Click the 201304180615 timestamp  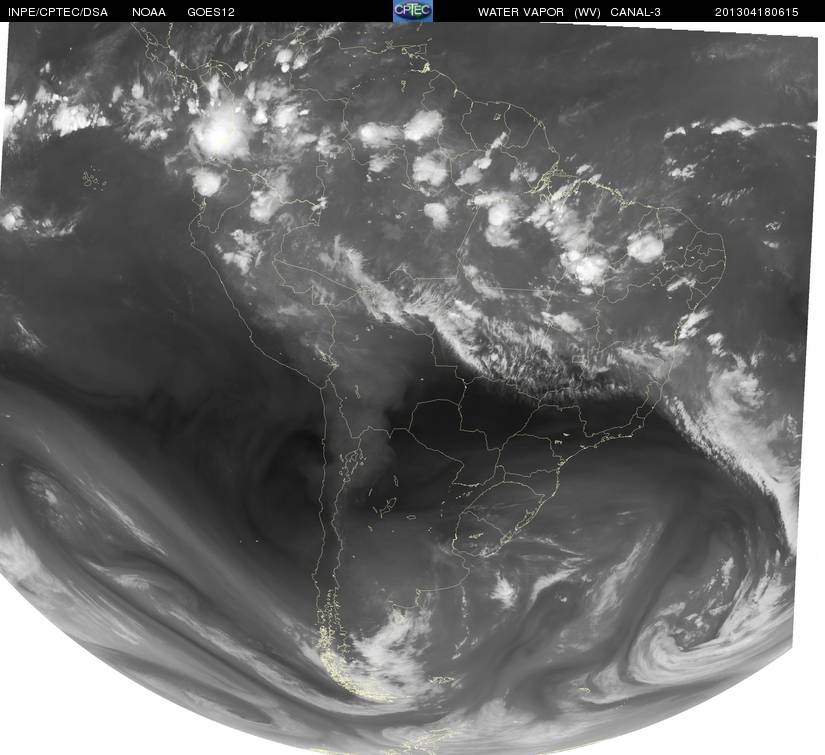click(757, 12)
